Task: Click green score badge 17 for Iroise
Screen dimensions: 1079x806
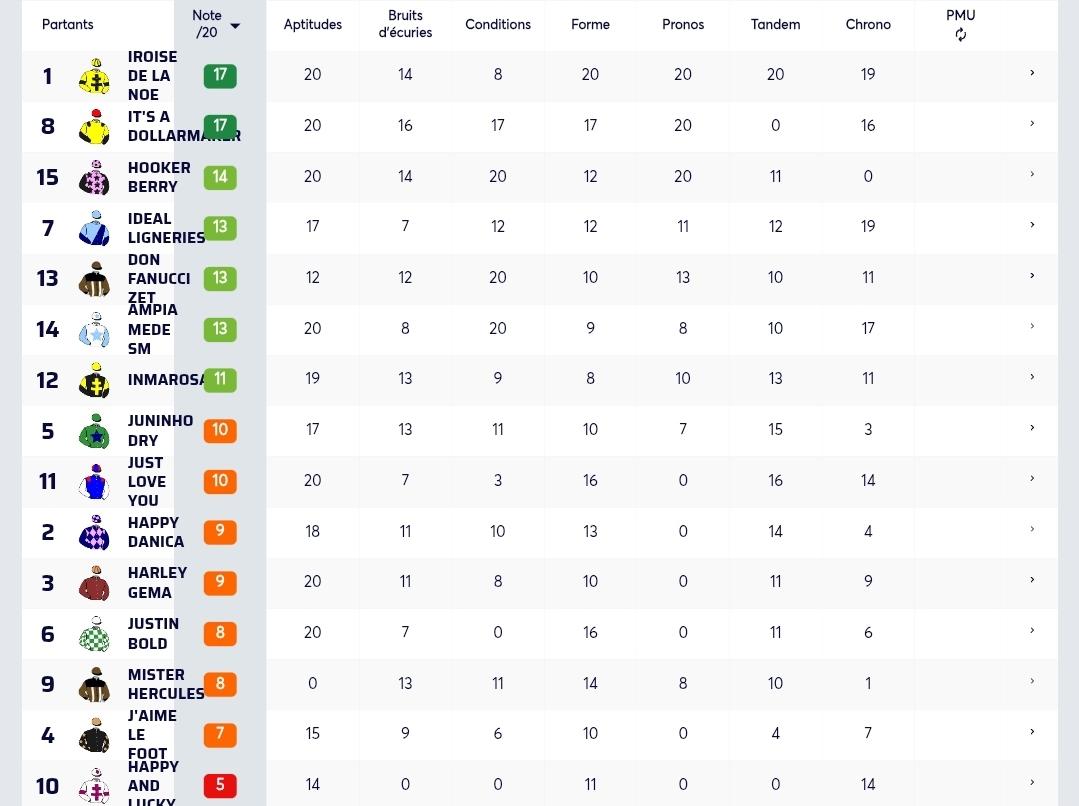Action: (x=220, y=75)
